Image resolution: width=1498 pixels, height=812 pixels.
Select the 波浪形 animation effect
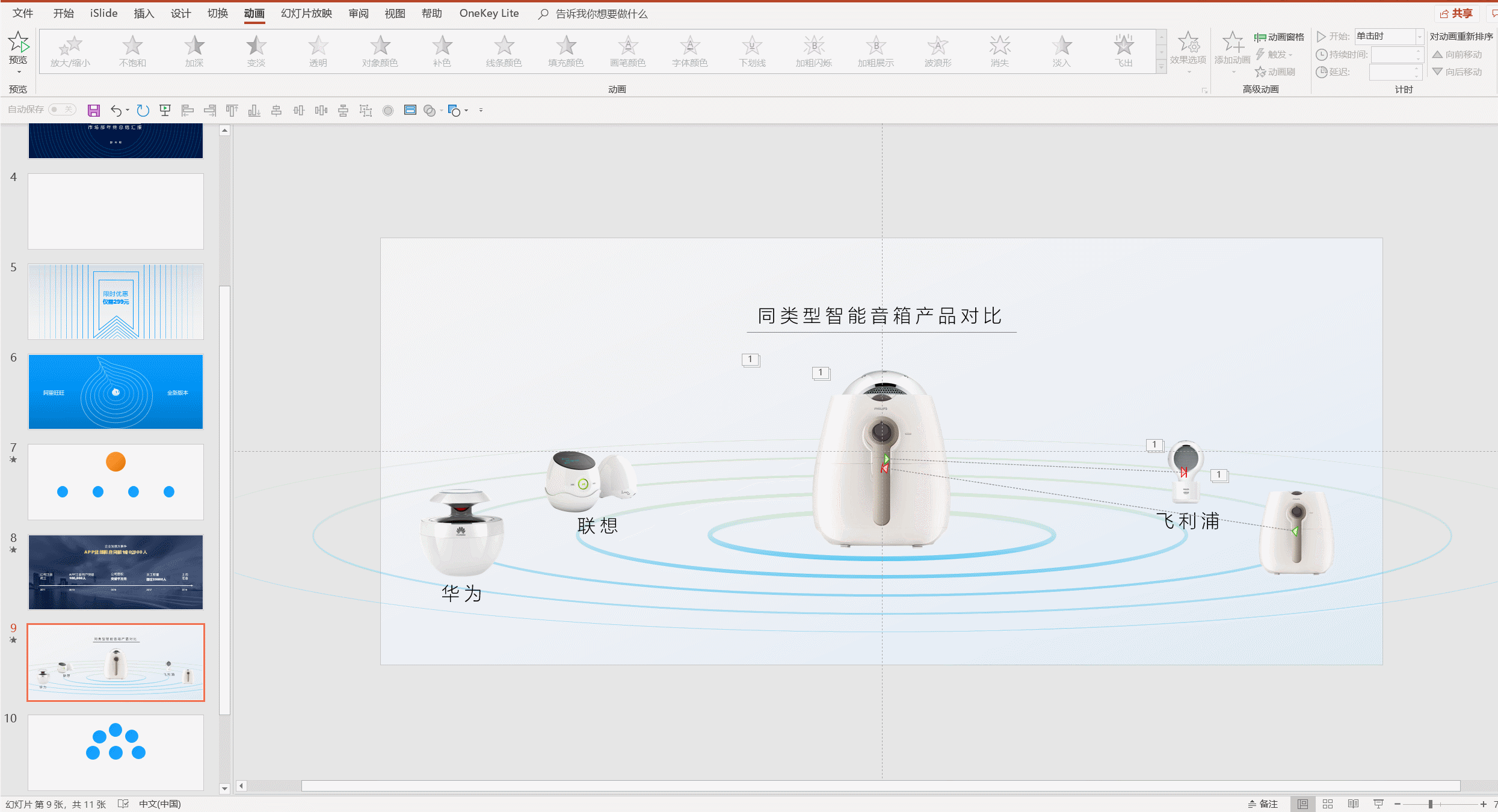(x=938, y=51)
